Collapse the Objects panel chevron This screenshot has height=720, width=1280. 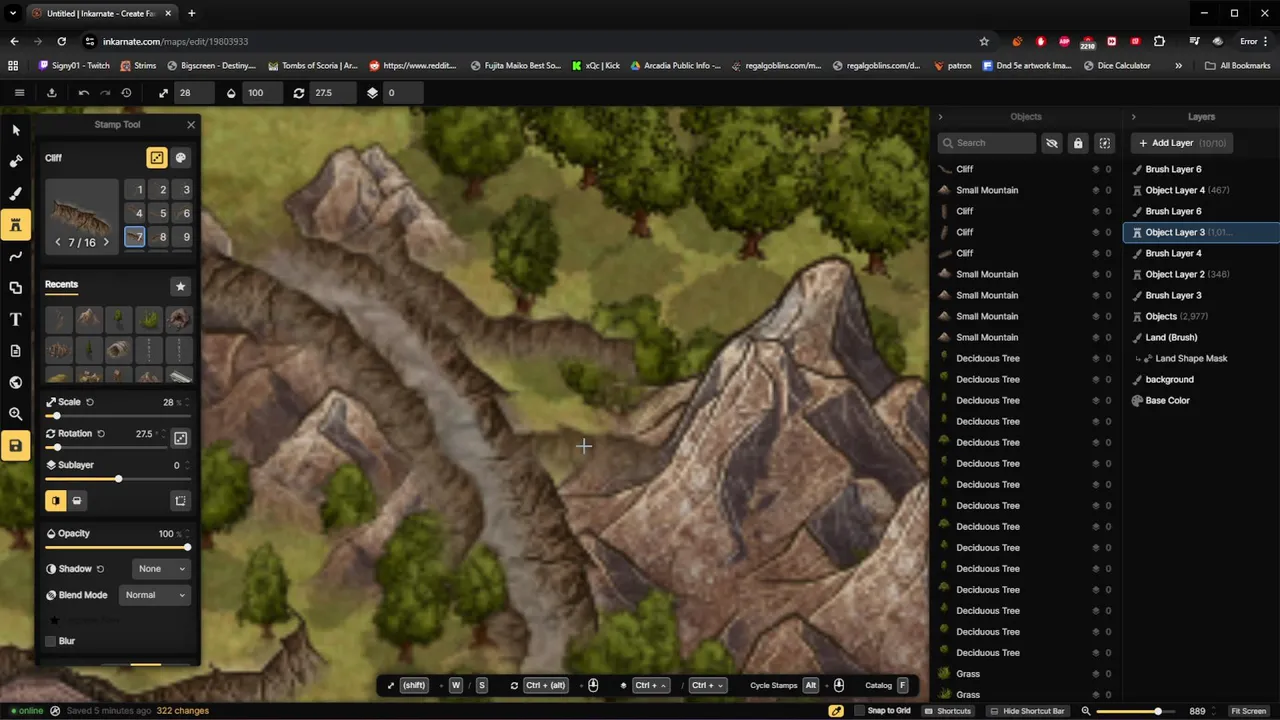pyautogui.click(x=940, y=117)
